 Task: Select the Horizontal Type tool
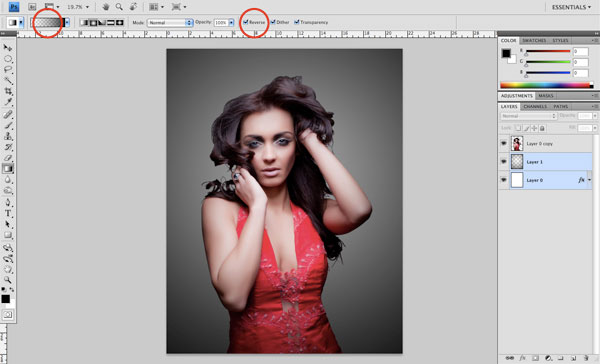[x=8, y=214]
